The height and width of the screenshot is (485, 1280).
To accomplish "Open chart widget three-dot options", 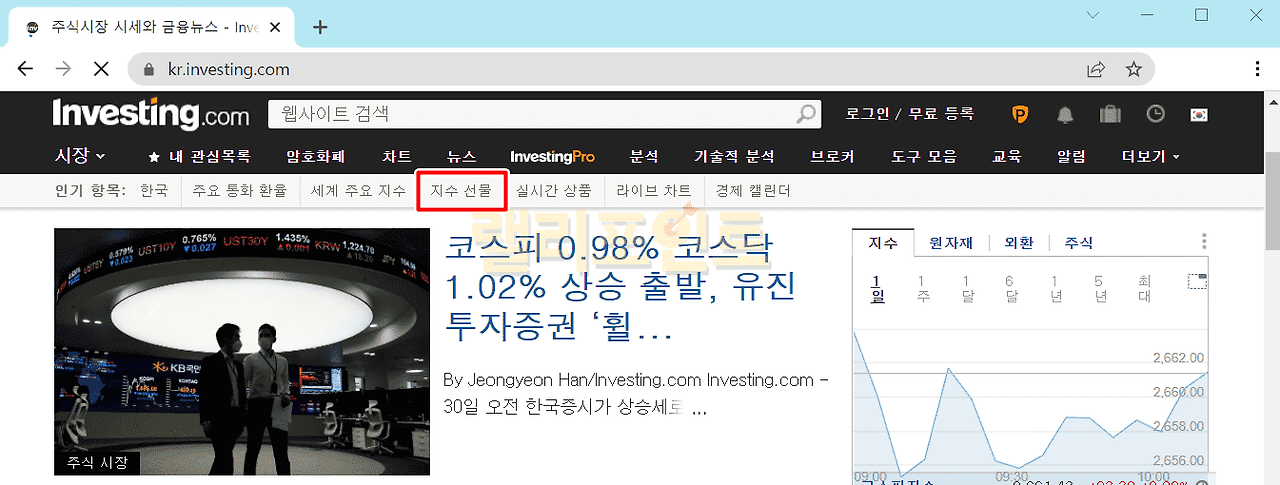I will tap(1204, 242).
